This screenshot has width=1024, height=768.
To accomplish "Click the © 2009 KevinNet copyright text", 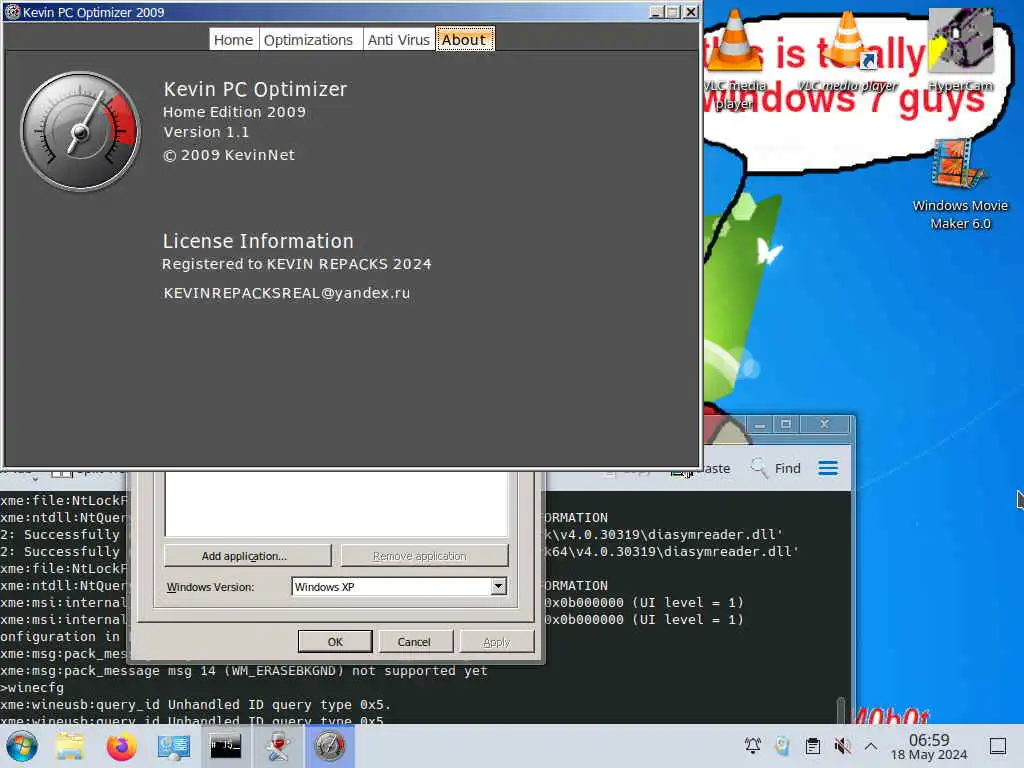I will (229, 155).
